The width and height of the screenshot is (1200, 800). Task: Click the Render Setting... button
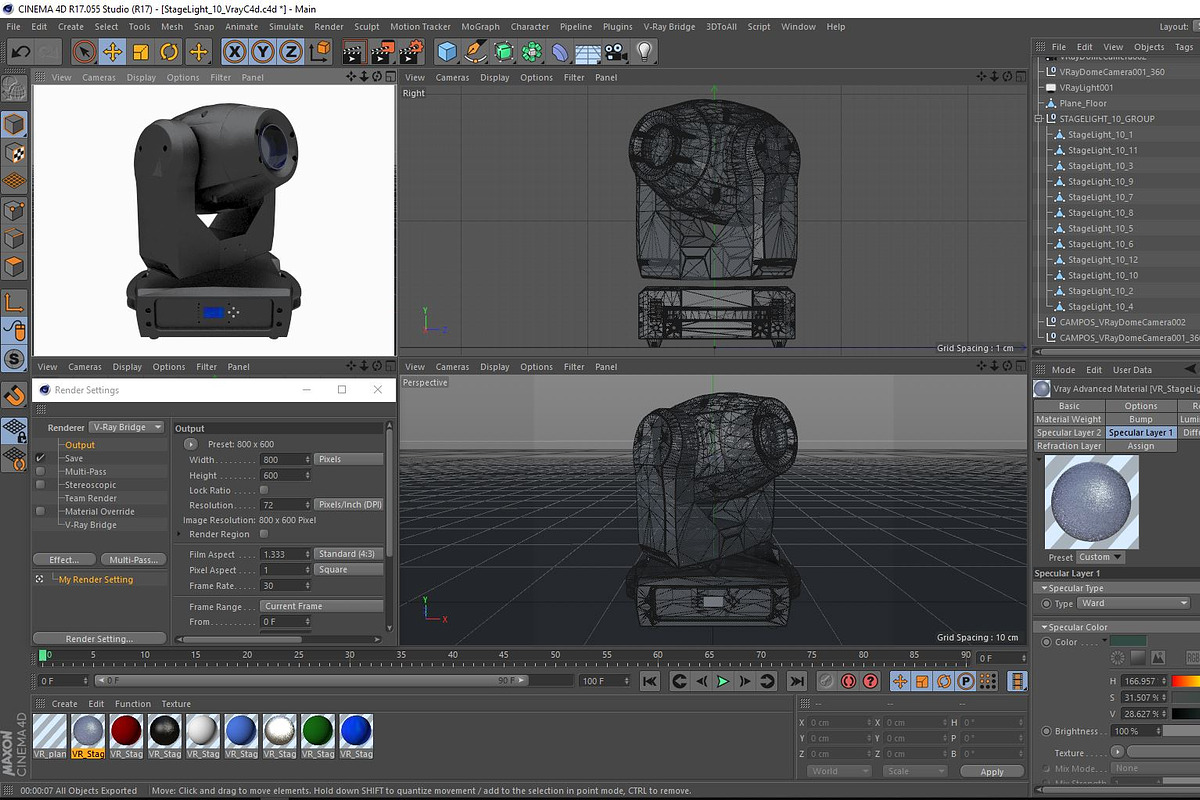point(99,639)
